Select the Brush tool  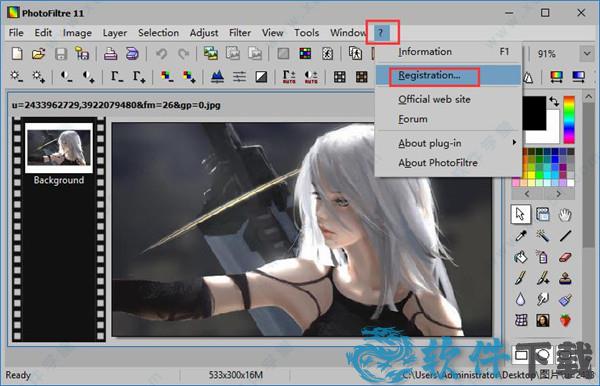point(521,278)
